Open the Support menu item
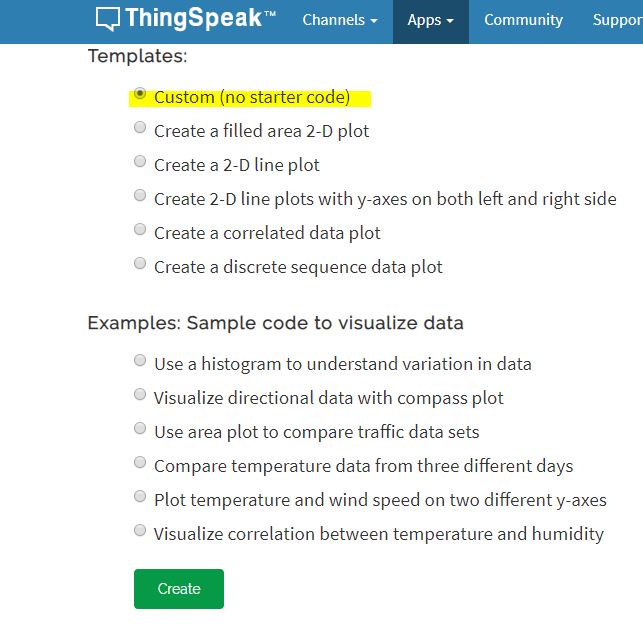The height and width of the screenshot is (630, 643). click(618, 20)
